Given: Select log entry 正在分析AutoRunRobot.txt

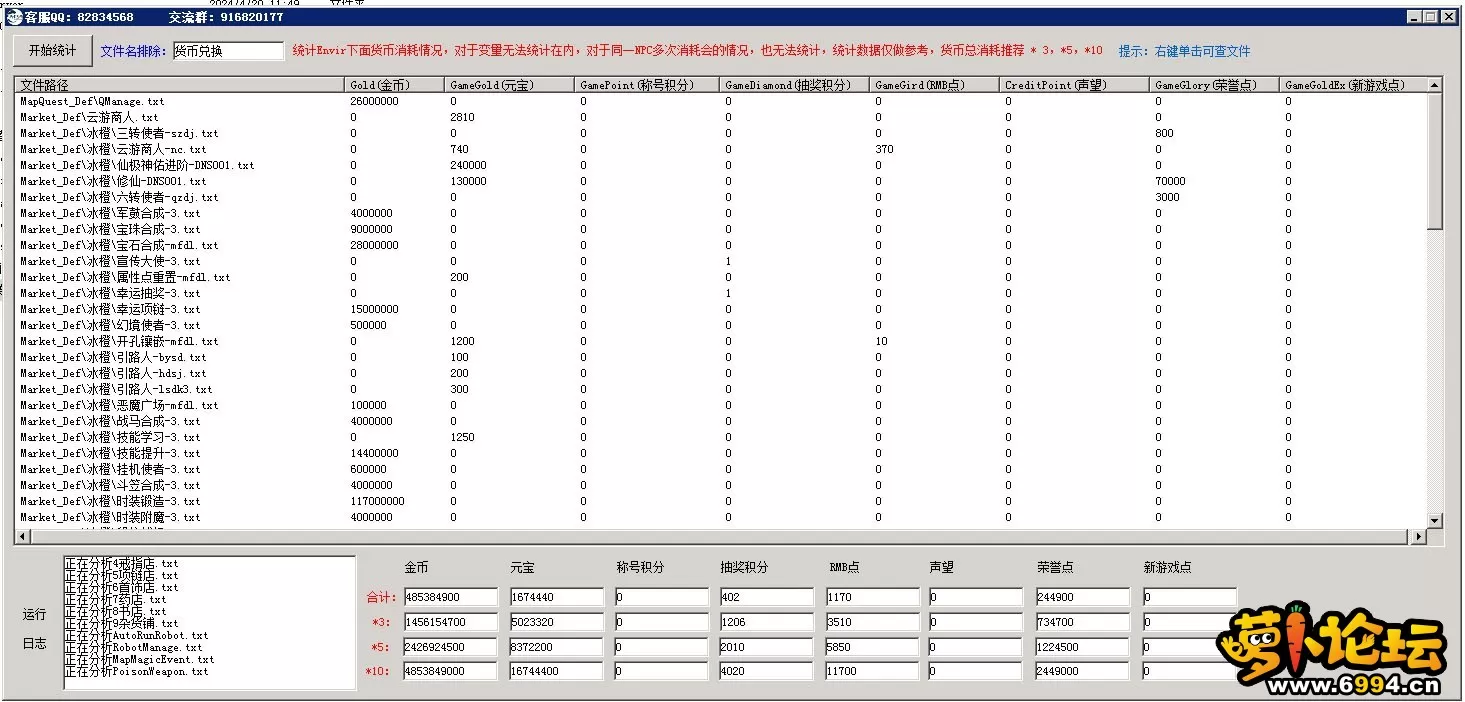Looking at the screenshot, I should tap(137, 636).
